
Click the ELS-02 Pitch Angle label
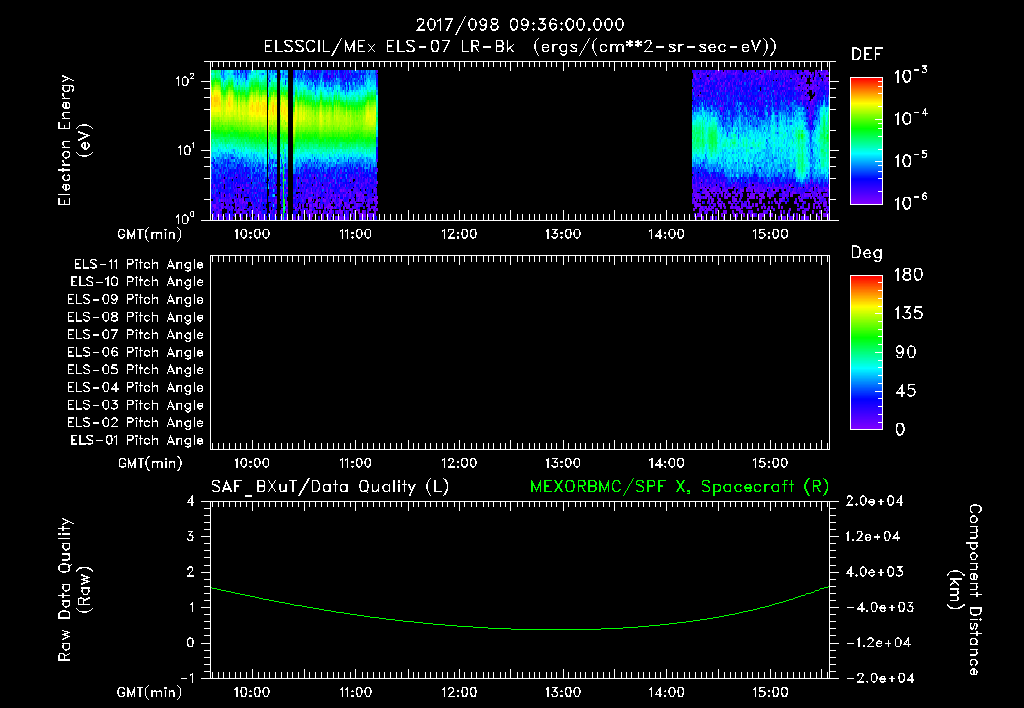point(136,423)
